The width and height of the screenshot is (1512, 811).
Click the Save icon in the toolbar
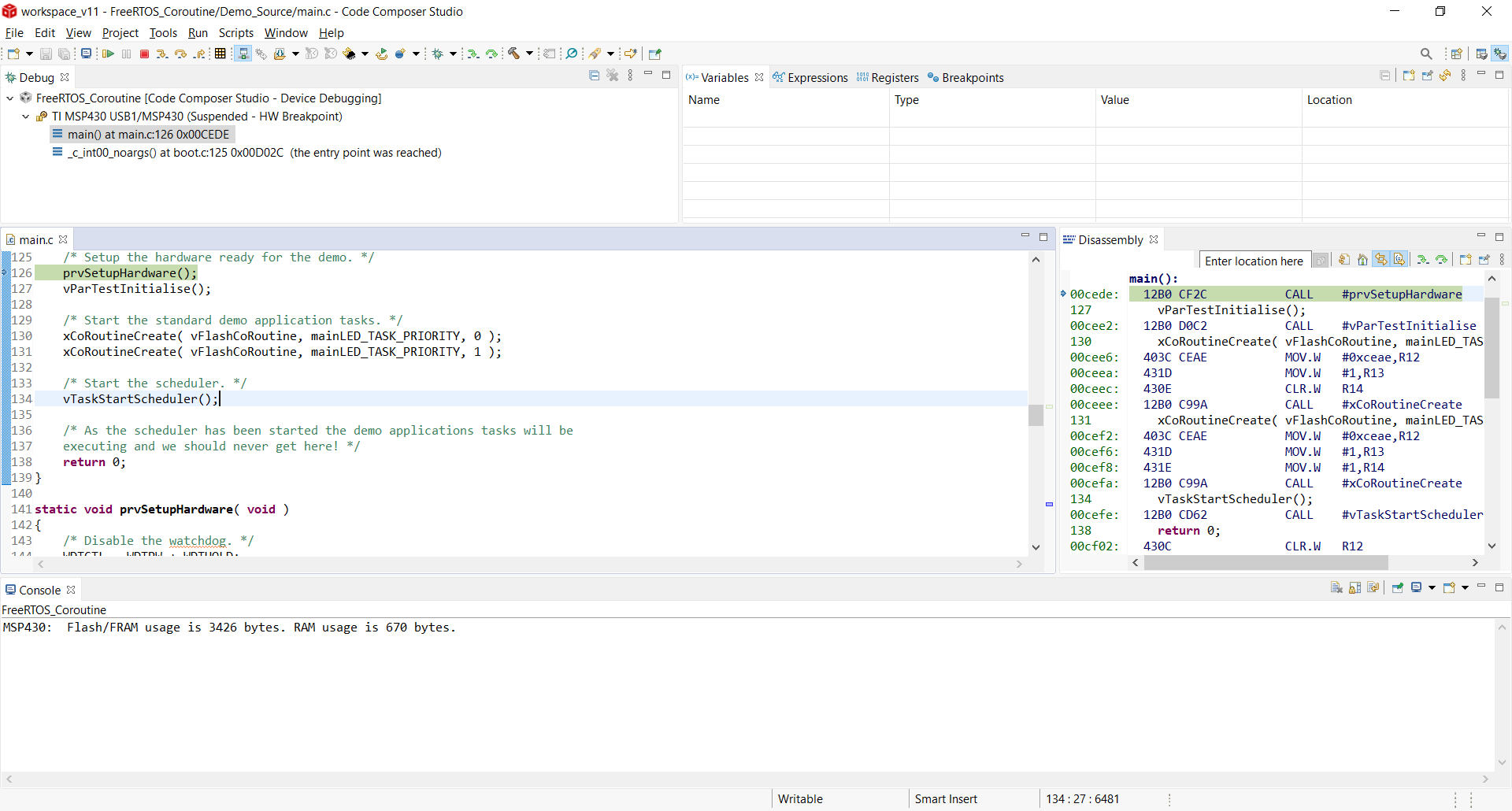point(46,54)
